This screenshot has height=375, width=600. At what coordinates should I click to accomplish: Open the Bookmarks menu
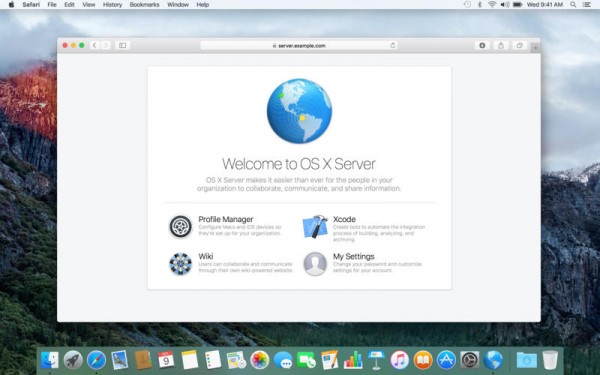(144, 5)
